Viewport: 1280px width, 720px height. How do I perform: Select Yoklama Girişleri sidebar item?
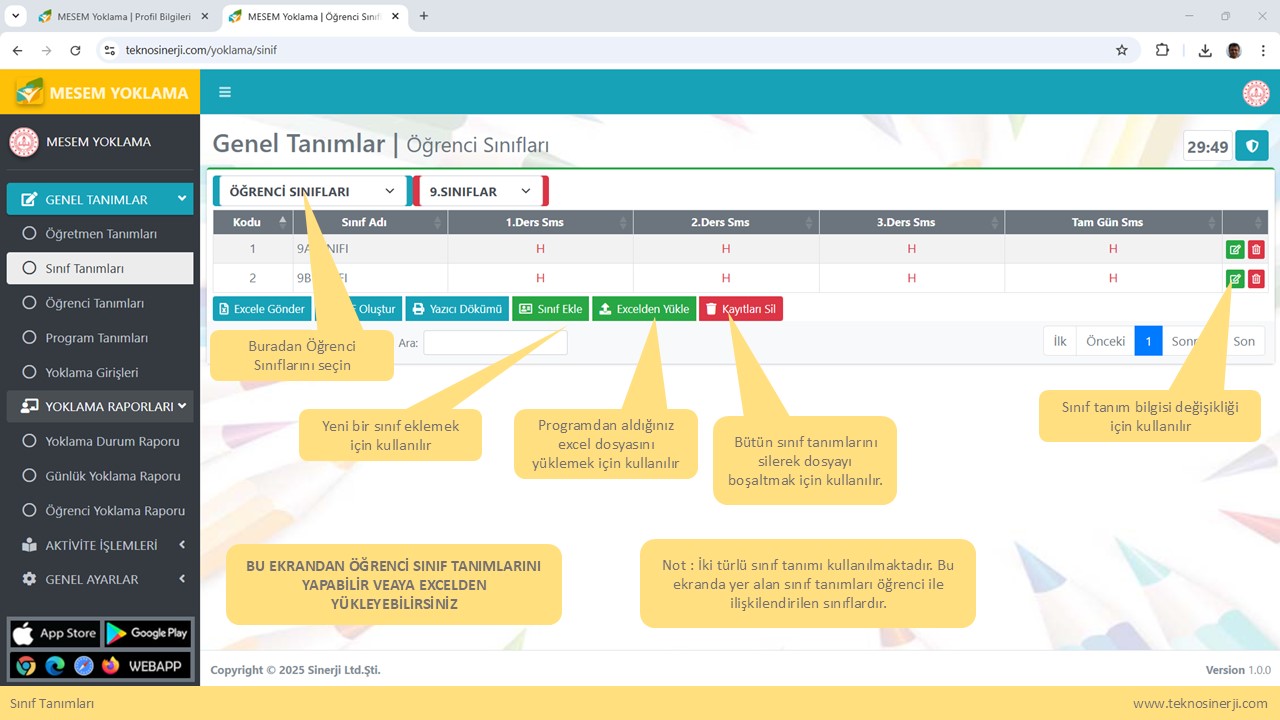click(x=92, y=372)
